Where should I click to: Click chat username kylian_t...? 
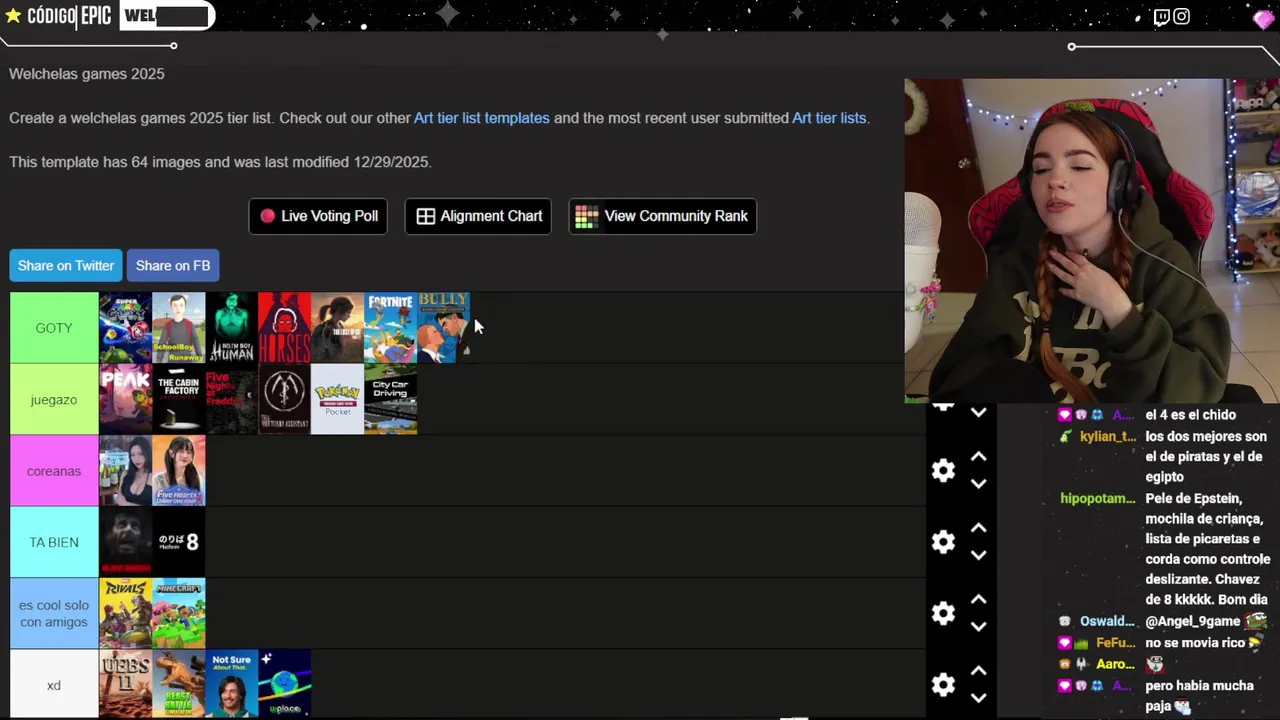click(1108, 437)
